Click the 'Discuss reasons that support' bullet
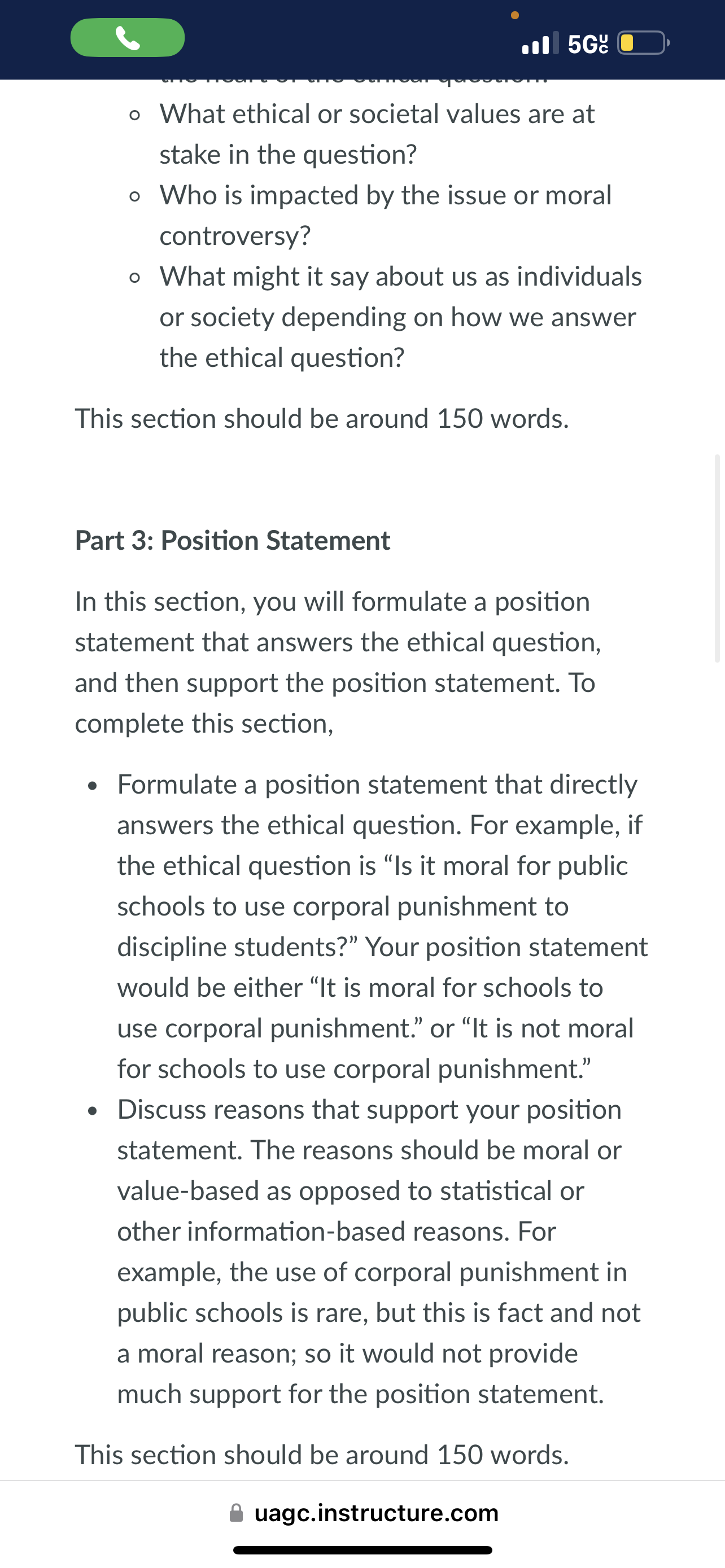Screen dimensions: 725x1568 coord(379,1251)
